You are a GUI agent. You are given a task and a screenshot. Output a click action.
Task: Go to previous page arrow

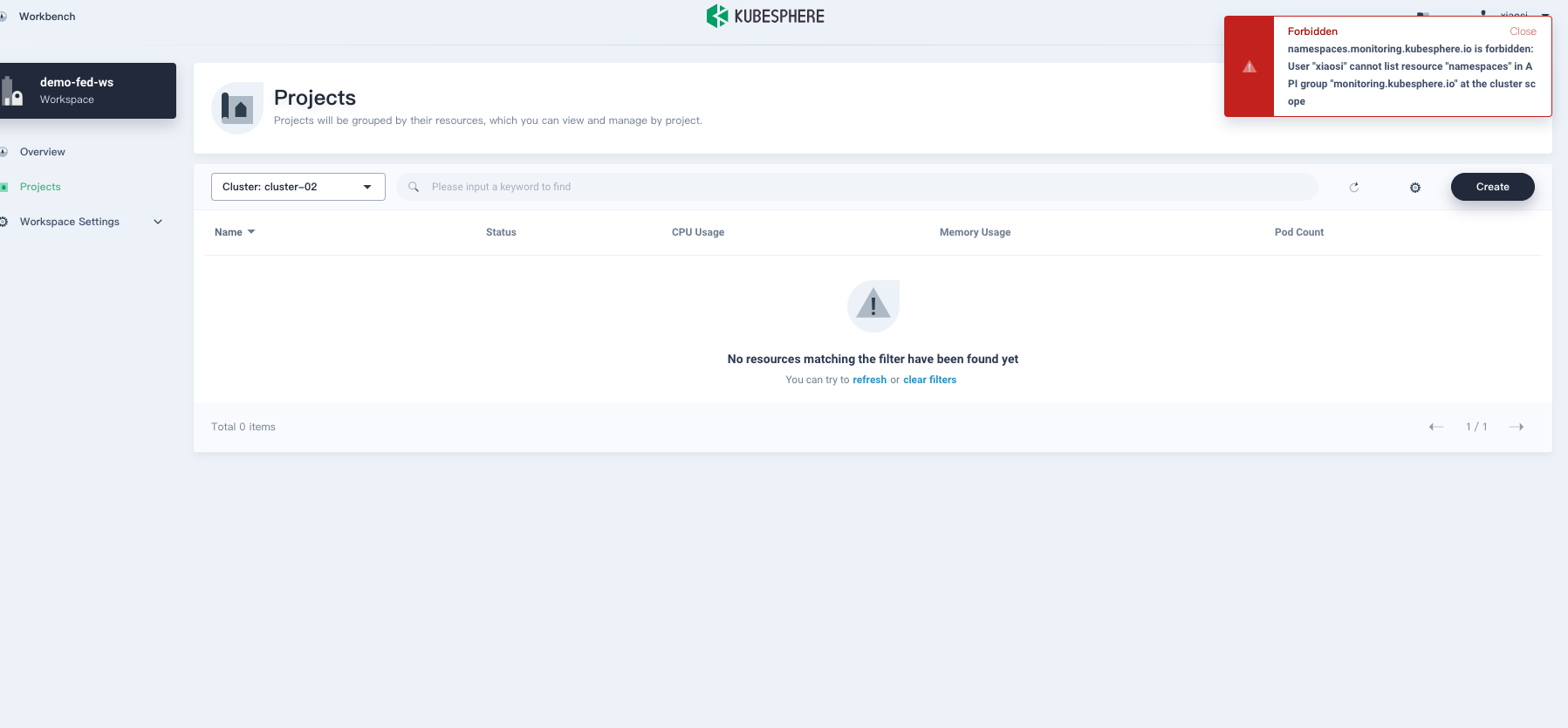[x=1436, y=427]
